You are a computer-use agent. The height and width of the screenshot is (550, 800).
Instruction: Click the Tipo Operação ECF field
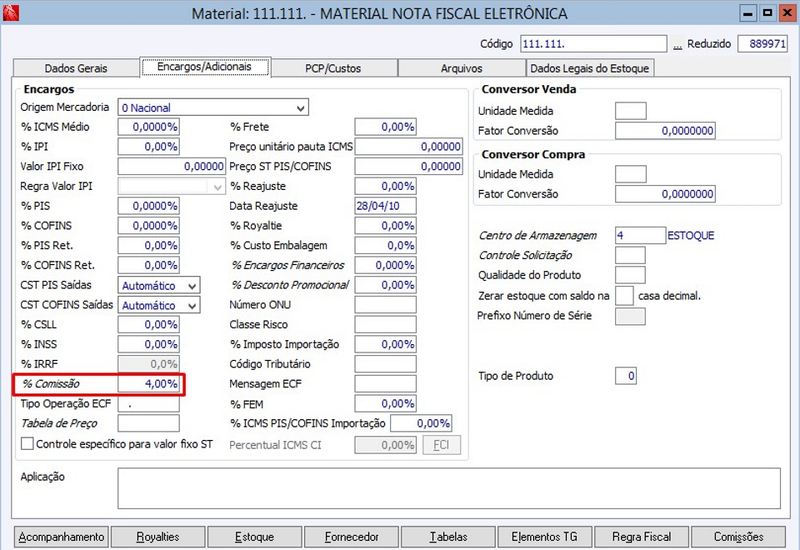[148, 404]
